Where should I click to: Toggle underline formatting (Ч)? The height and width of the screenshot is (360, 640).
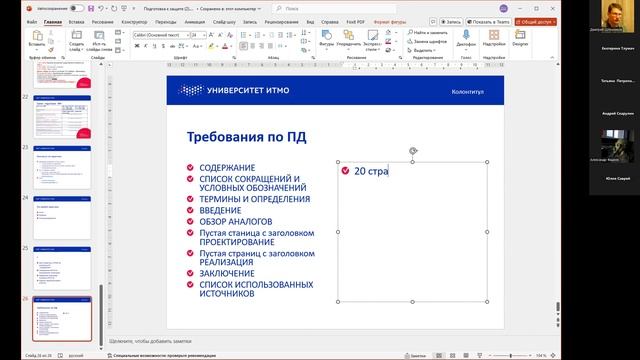point(154,46)
